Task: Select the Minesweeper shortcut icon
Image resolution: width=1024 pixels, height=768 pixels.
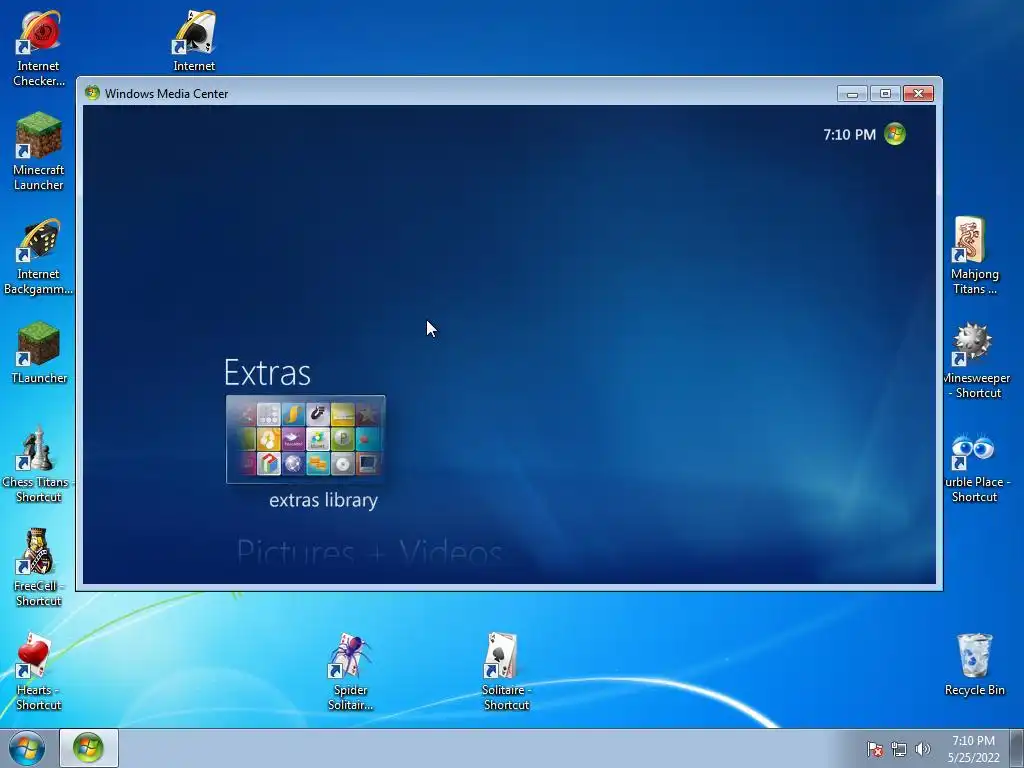Action: pyautogui.click(x=977, y=360)
